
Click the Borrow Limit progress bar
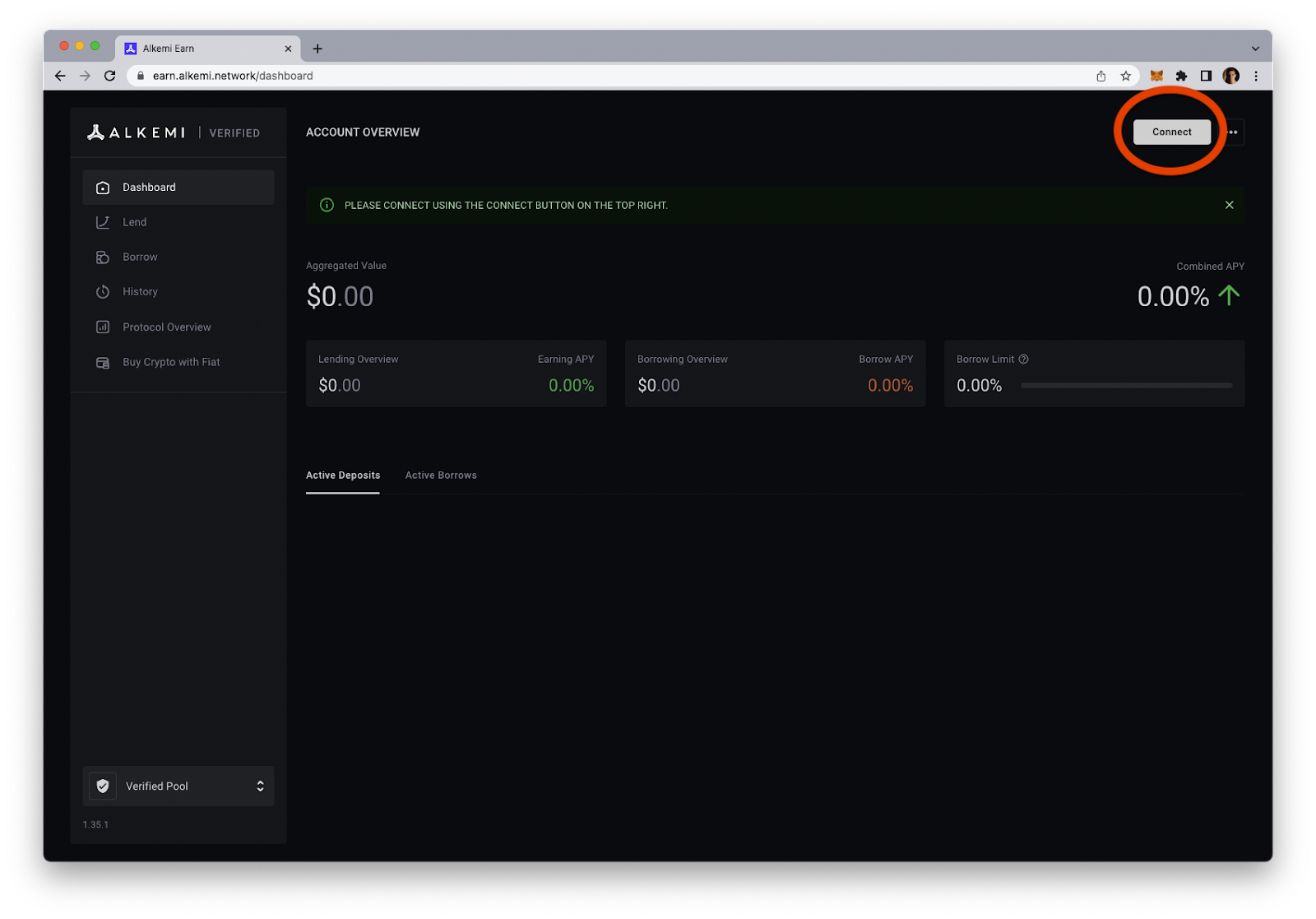[1126, 385]
